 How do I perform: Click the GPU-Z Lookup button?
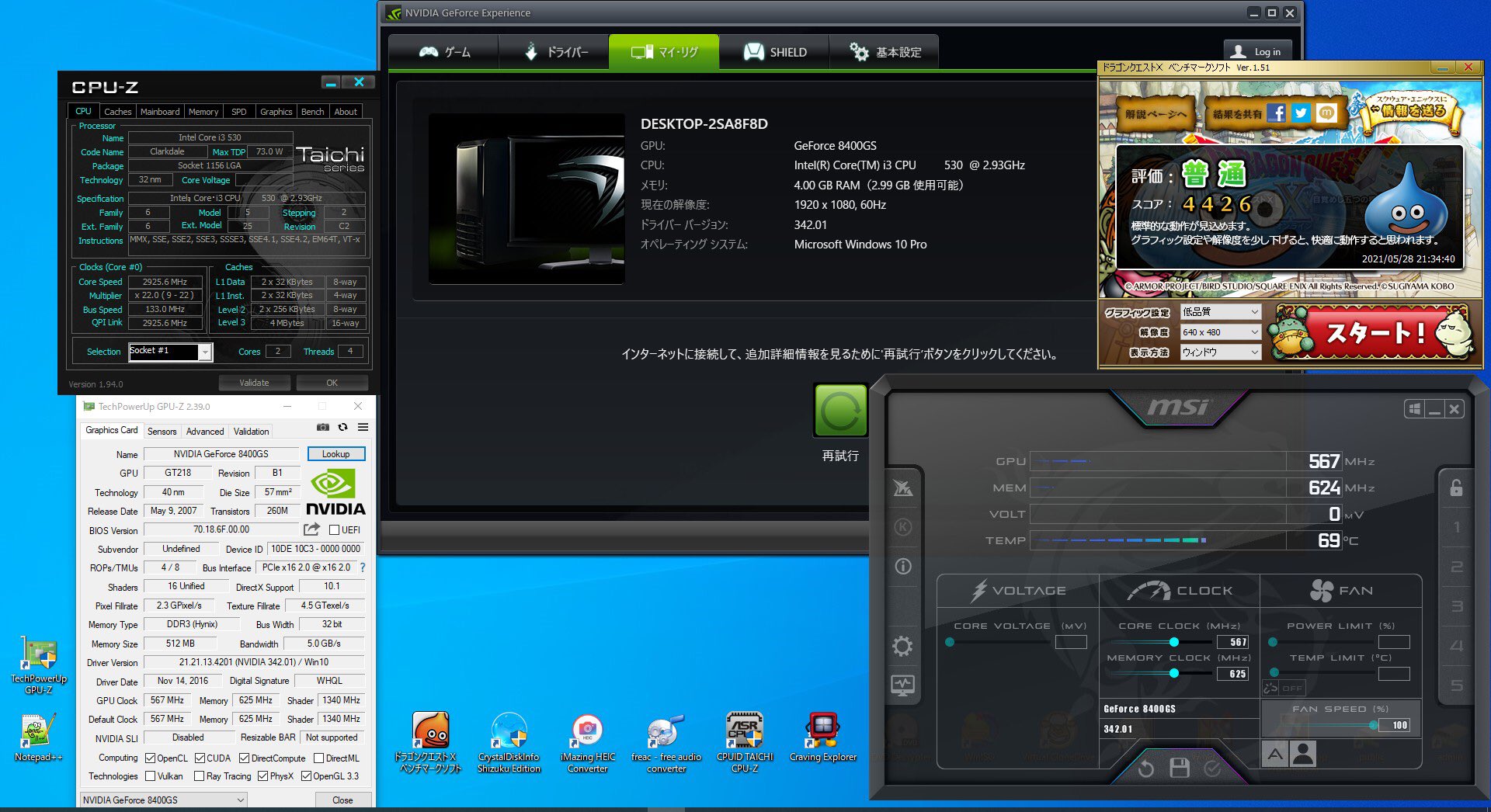[336, 454]
